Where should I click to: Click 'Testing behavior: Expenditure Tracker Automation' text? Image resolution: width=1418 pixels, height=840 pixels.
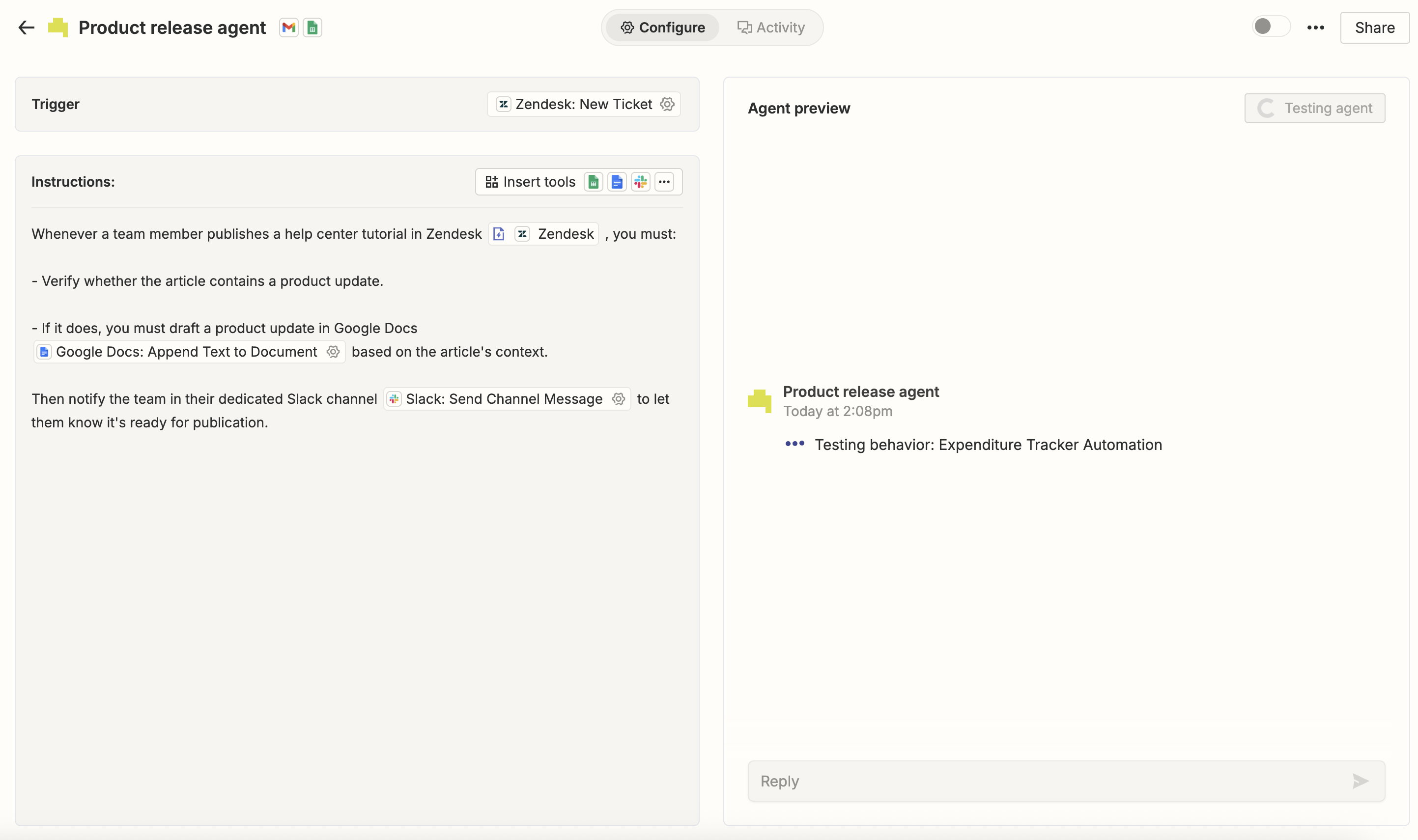coord(989,445)
